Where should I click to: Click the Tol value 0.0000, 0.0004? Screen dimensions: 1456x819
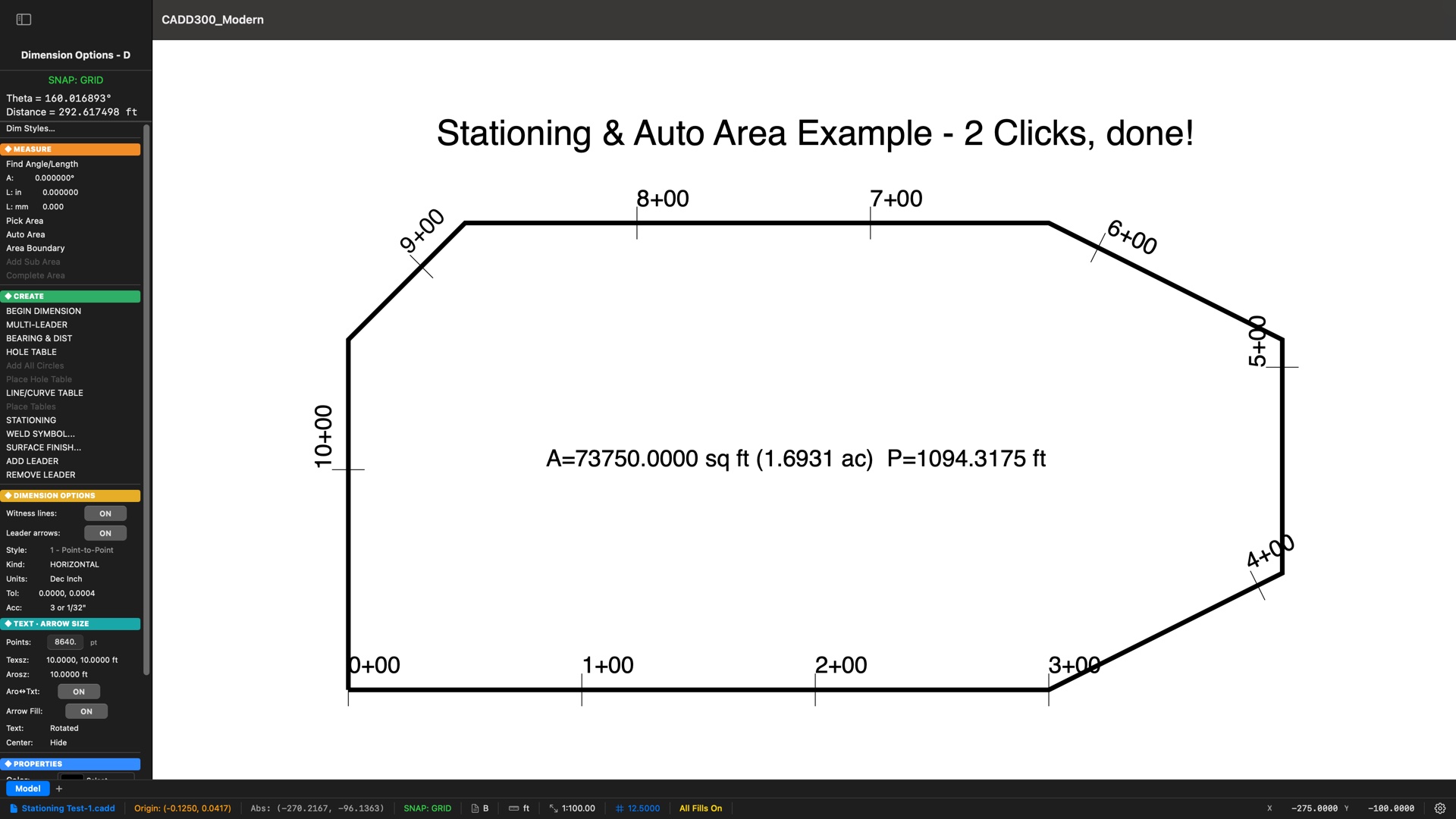coord(67,594)
